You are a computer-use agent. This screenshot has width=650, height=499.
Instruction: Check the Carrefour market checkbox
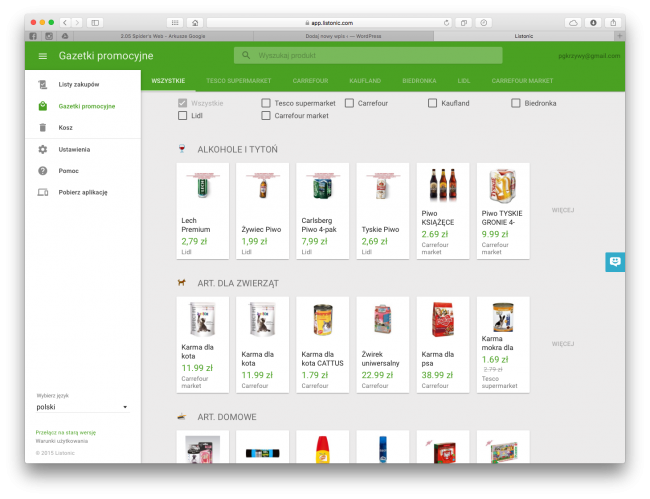pyautogui.click(x=266, y=116)
